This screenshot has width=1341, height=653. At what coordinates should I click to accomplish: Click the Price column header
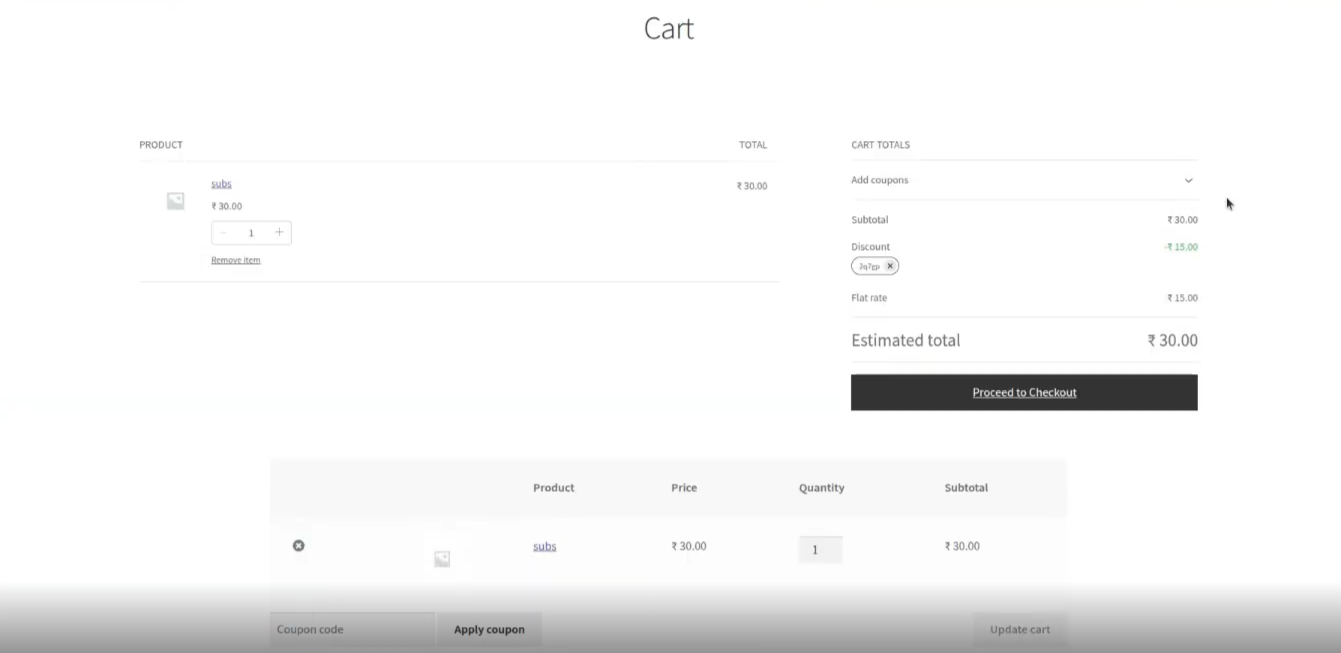pyautogui.click(x=684, y=487)
